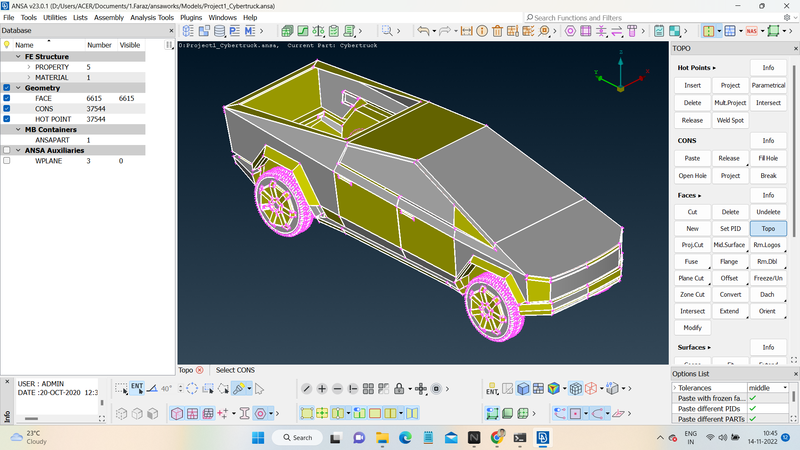Click the padlock lock icon
The width and height of the screenshot is (800, 450).
click(399, 389)
